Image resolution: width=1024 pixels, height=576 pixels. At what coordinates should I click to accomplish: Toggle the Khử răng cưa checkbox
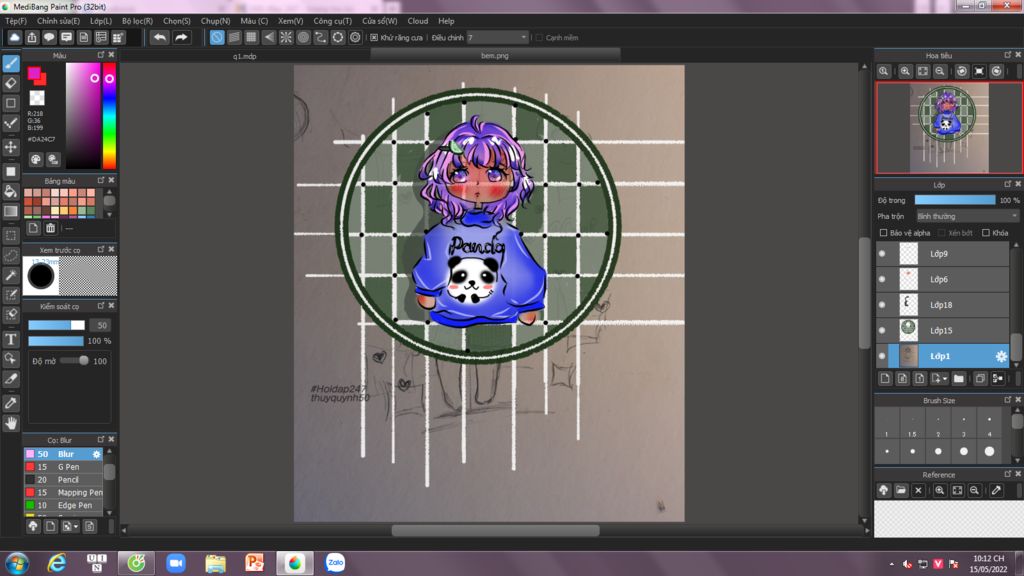coord(374,38)
